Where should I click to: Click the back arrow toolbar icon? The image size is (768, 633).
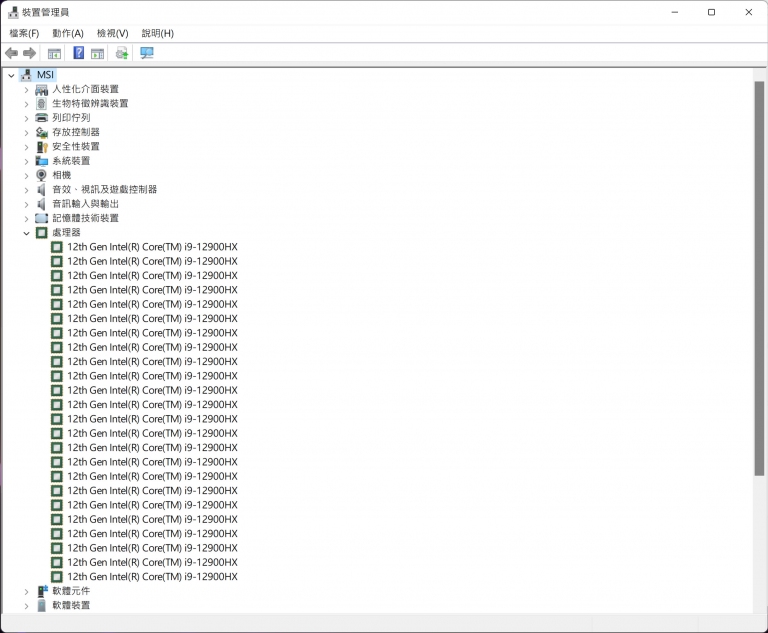click(11, 53)
